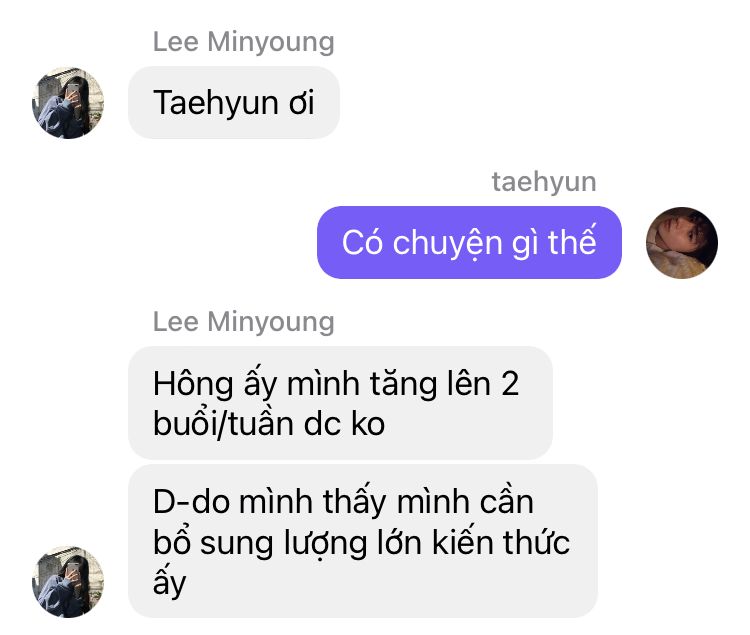Open Lee Minyoung's avatar beside 'Taehyun ơi'
This screenshot has height=635, width=750.
tap(68, 103)
